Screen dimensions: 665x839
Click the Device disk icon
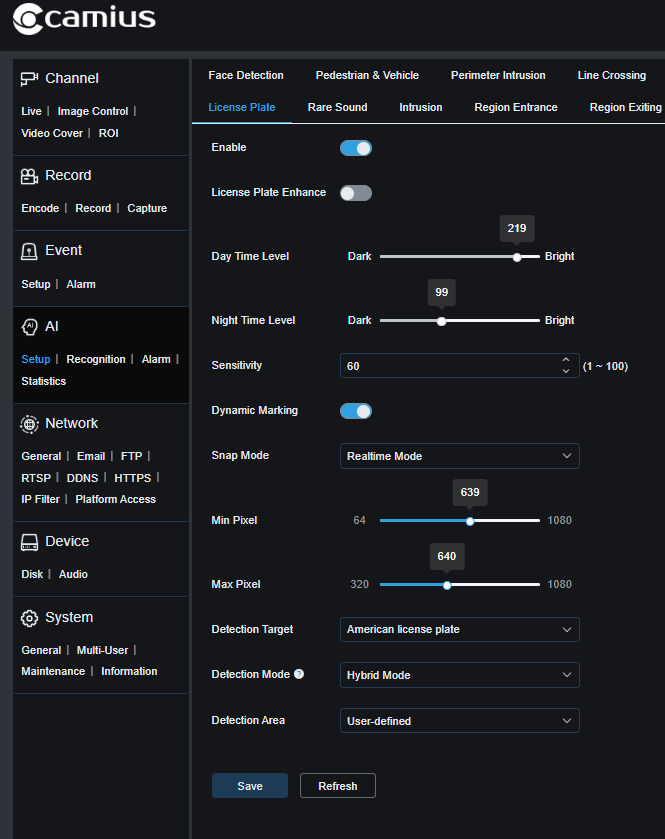pos(29,542)
